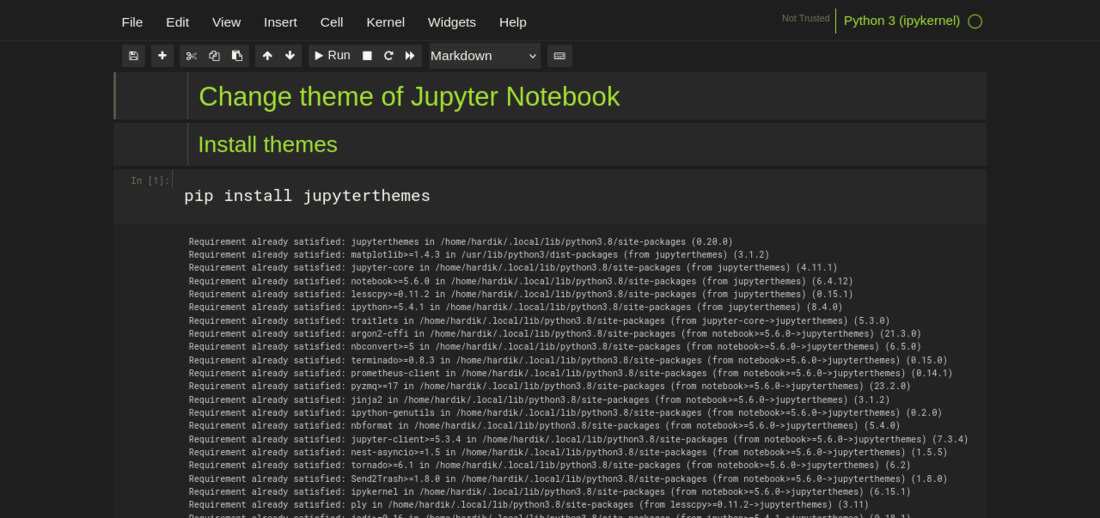The width and height of the screenshot is (1100, 518).
Task: Click the output line mentioning ipykernel in /home/hardik
Action: pos(549,491)
